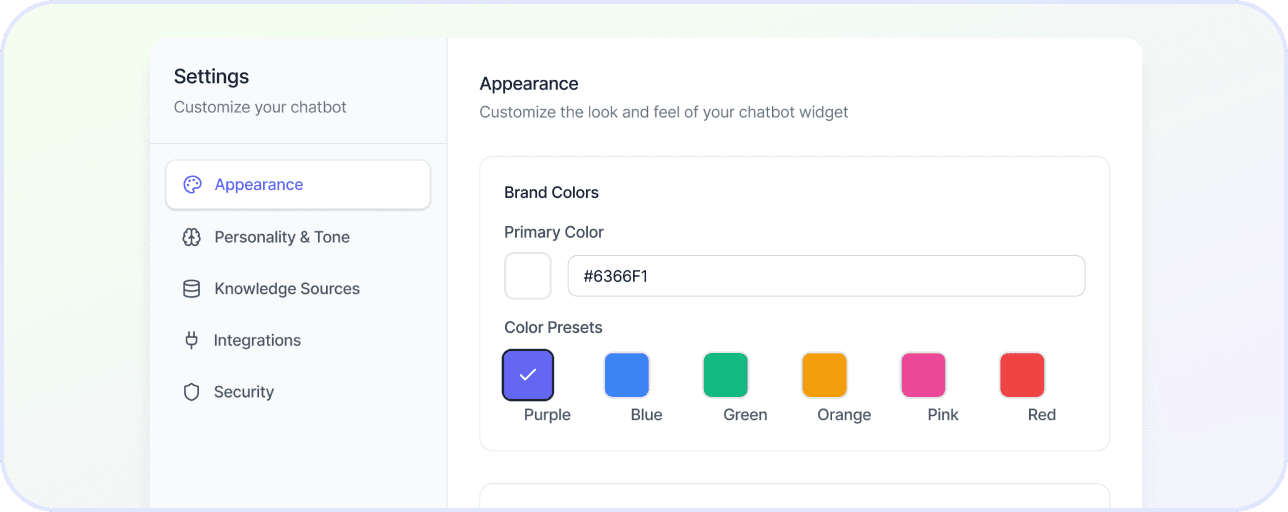1288x512 pixels.
Task: Select the Purple color preset swatch
Action: 528,375
